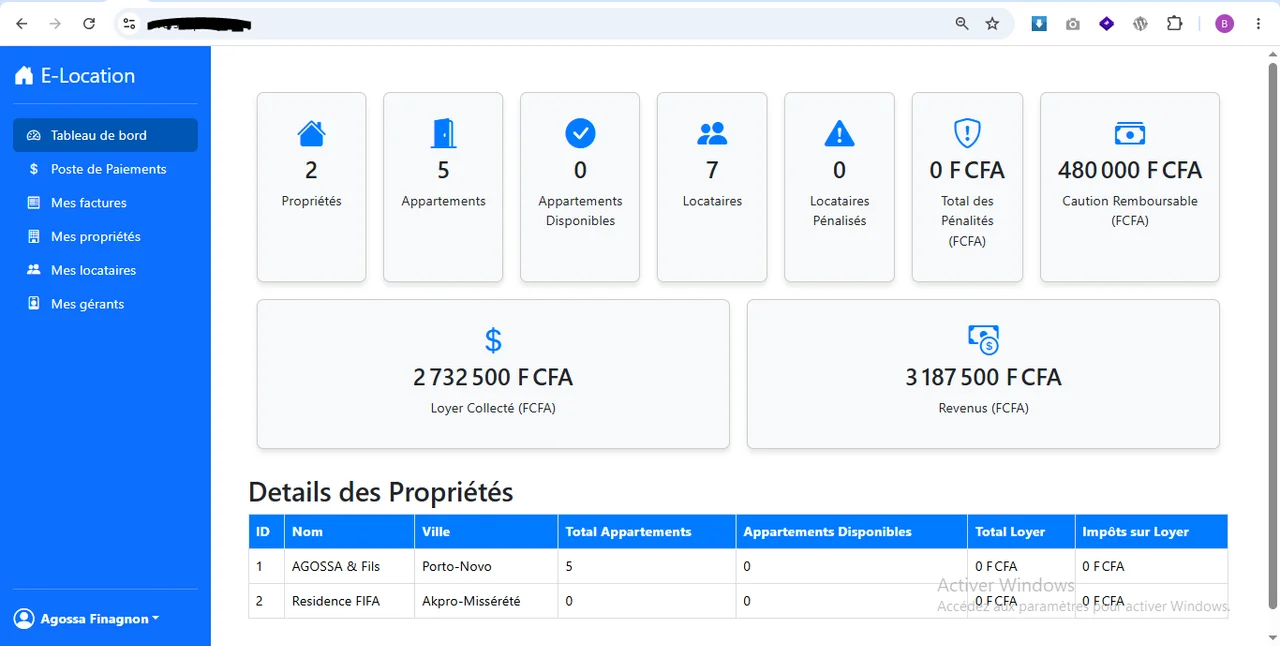Open Mes propriétés in sidebar
Image resolution: width=1280 pixels, height=646 pixels.
(105, 237)
